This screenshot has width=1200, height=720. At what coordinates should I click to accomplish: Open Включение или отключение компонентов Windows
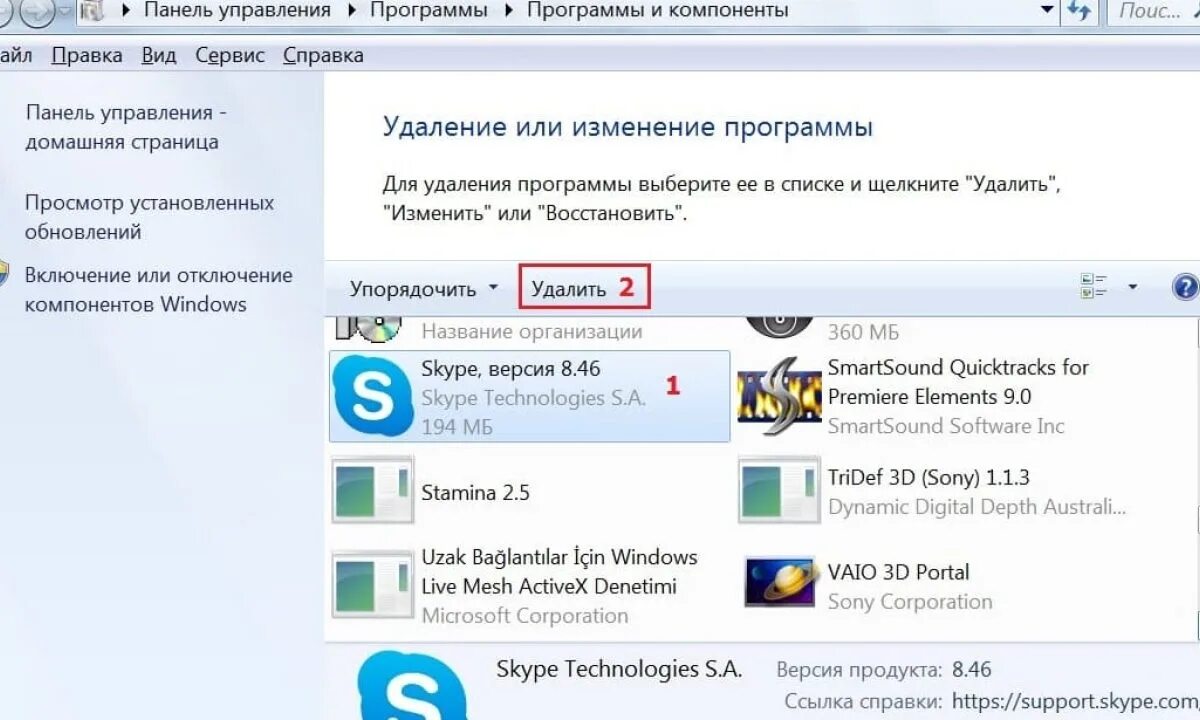[x=159, y=290]
